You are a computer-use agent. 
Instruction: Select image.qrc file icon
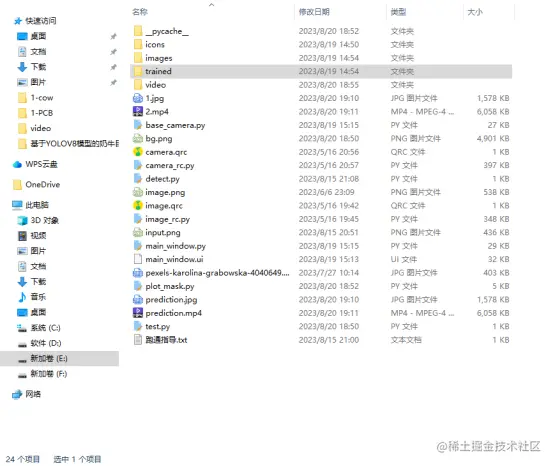pyautogui.click(x=138, y=206)
